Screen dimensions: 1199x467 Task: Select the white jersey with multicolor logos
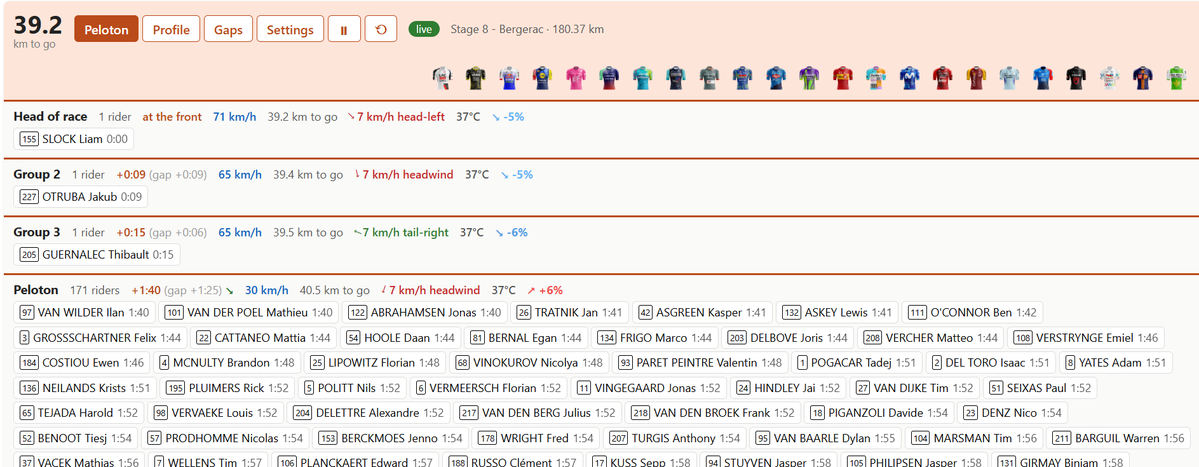coord(1110,77)
